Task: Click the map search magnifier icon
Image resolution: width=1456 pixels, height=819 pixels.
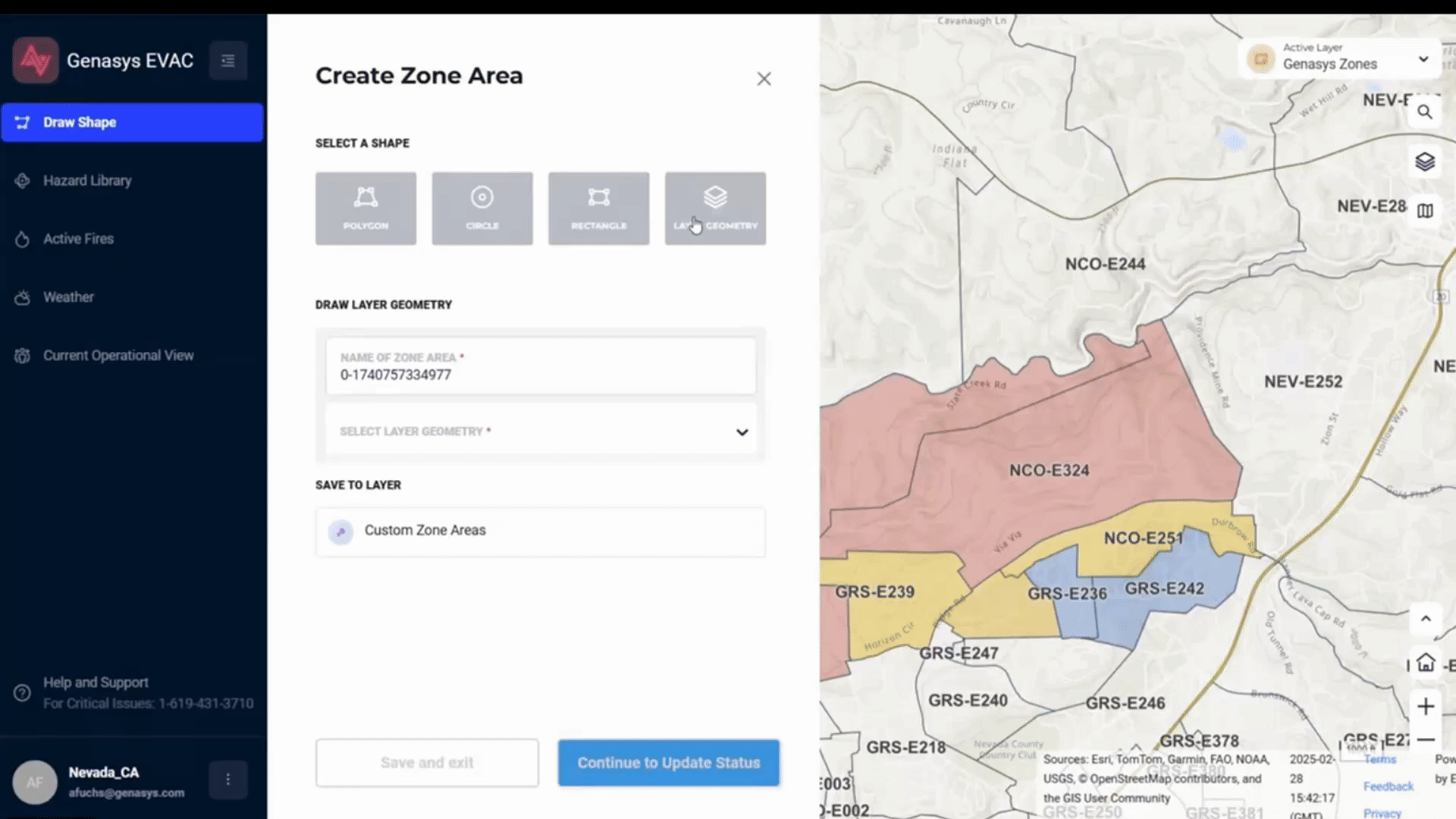Action: pos(1425,112)
